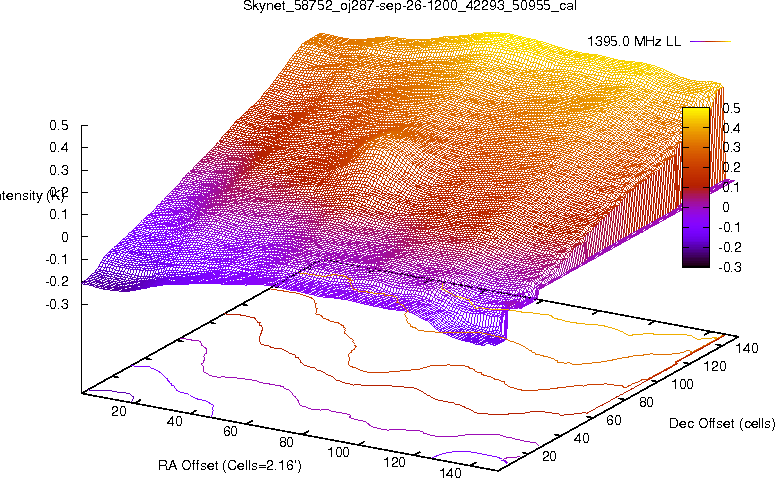Click the 0.2 label on the color bar
This screenshot has height=478, width=775.
point(732,167)
